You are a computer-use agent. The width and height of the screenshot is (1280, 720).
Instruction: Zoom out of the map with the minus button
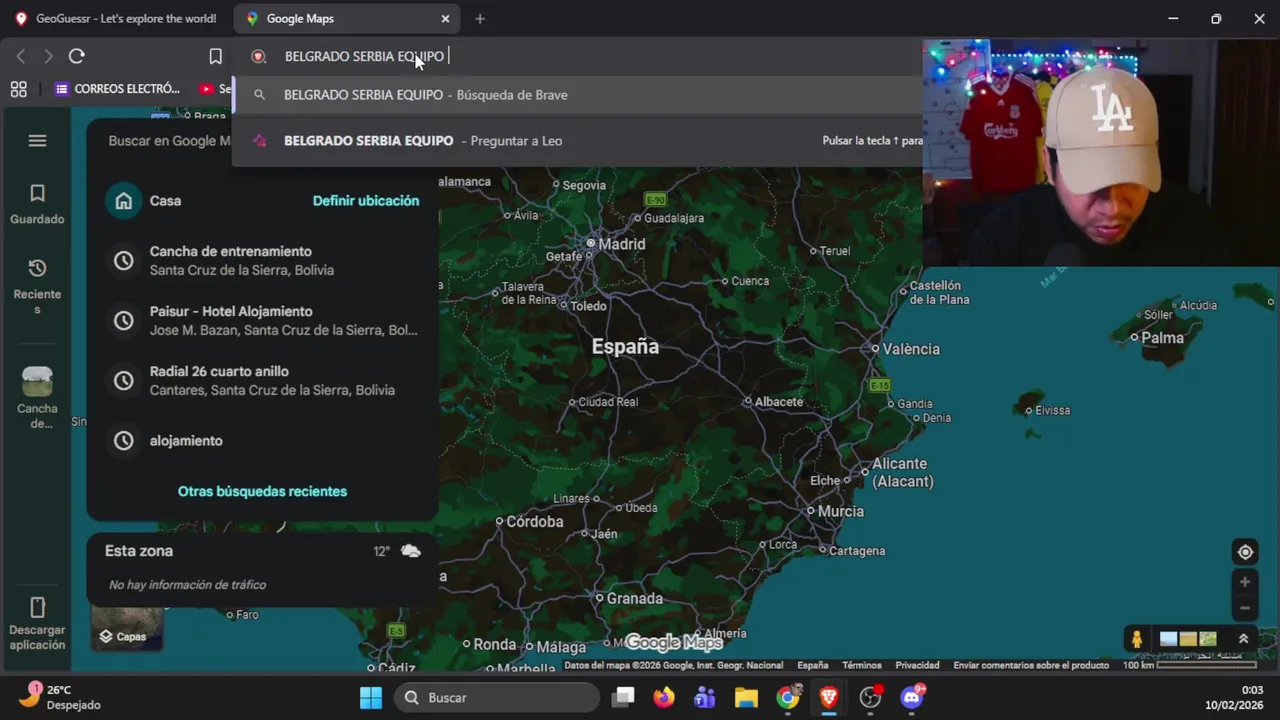click(x=1245, y=608)
